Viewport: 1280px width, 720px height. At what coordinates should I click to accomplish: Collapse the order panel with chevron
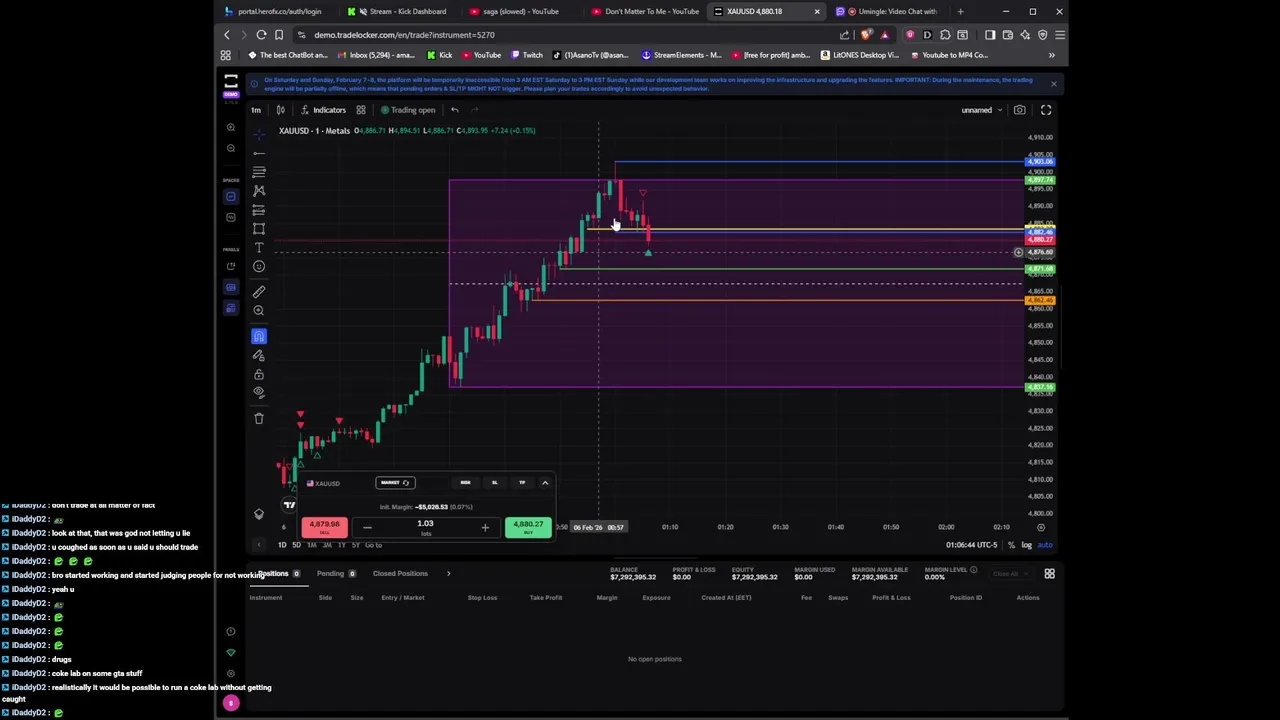click(x=545, y=483)
